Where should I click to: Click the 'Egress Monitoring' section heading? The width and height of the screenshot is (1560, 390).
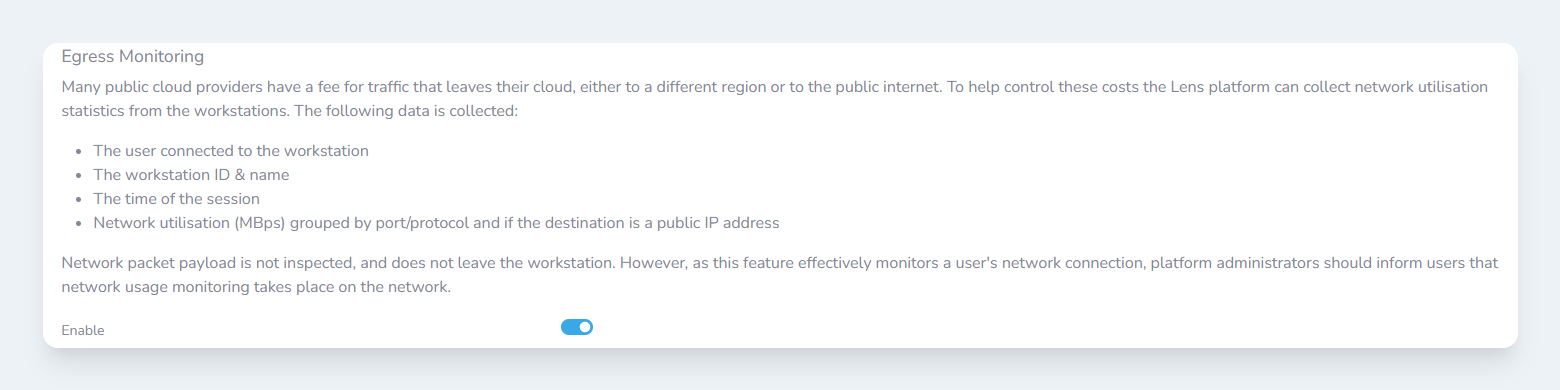[132, 56]
